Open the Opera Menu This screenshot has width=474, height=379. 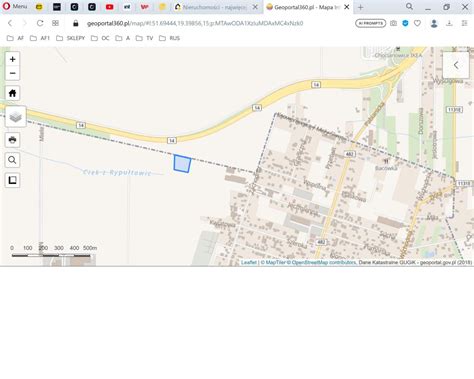15,6
